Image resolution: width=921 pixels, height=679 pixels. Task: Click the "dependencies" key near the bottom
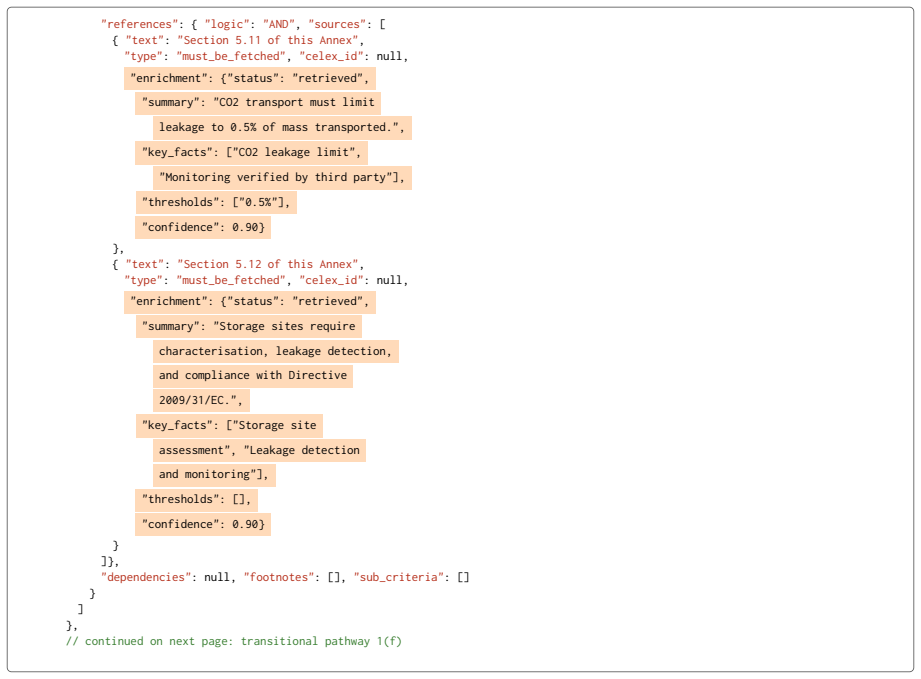pyautogui.click(x=147, y=577)
